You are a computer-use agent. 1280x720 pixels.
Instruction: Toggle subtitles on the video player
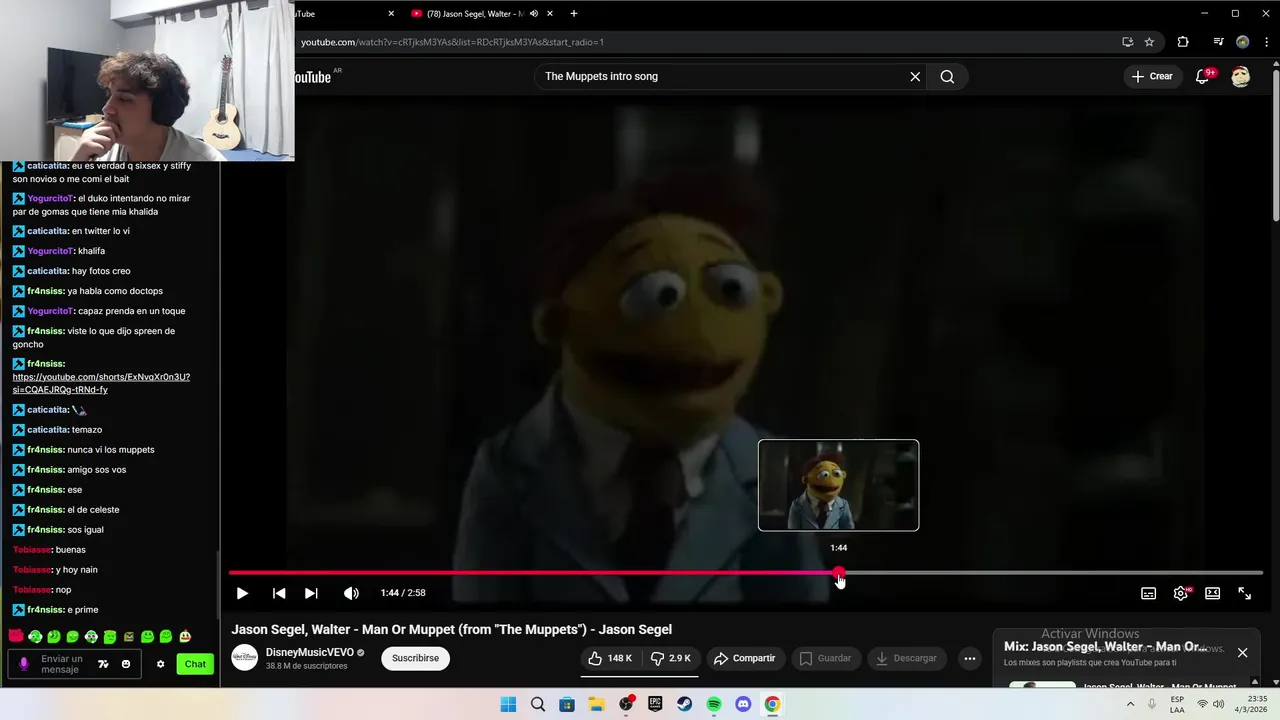click(1149, 593)
